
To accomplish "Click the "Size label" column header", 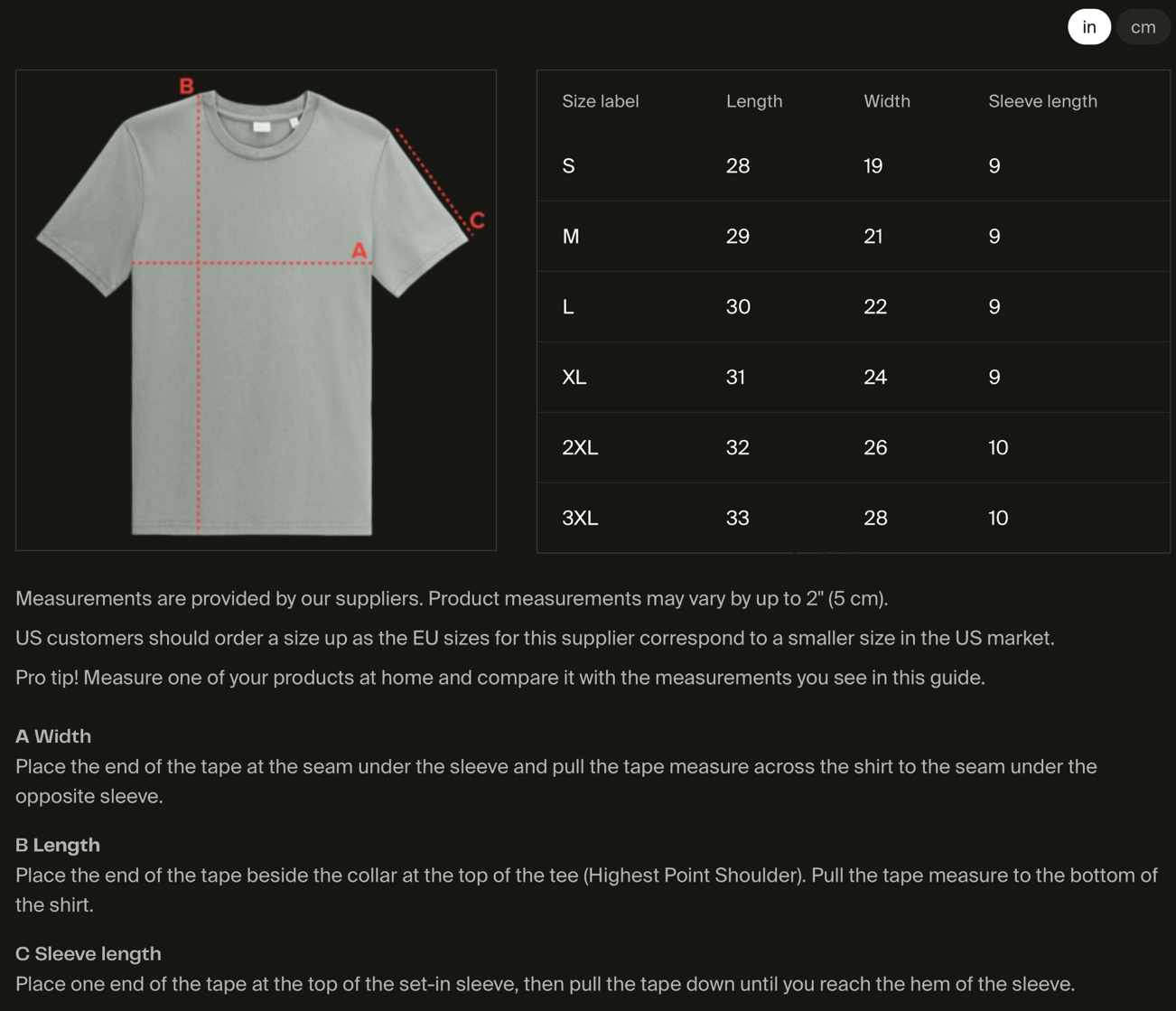I will tap(600, 101).
